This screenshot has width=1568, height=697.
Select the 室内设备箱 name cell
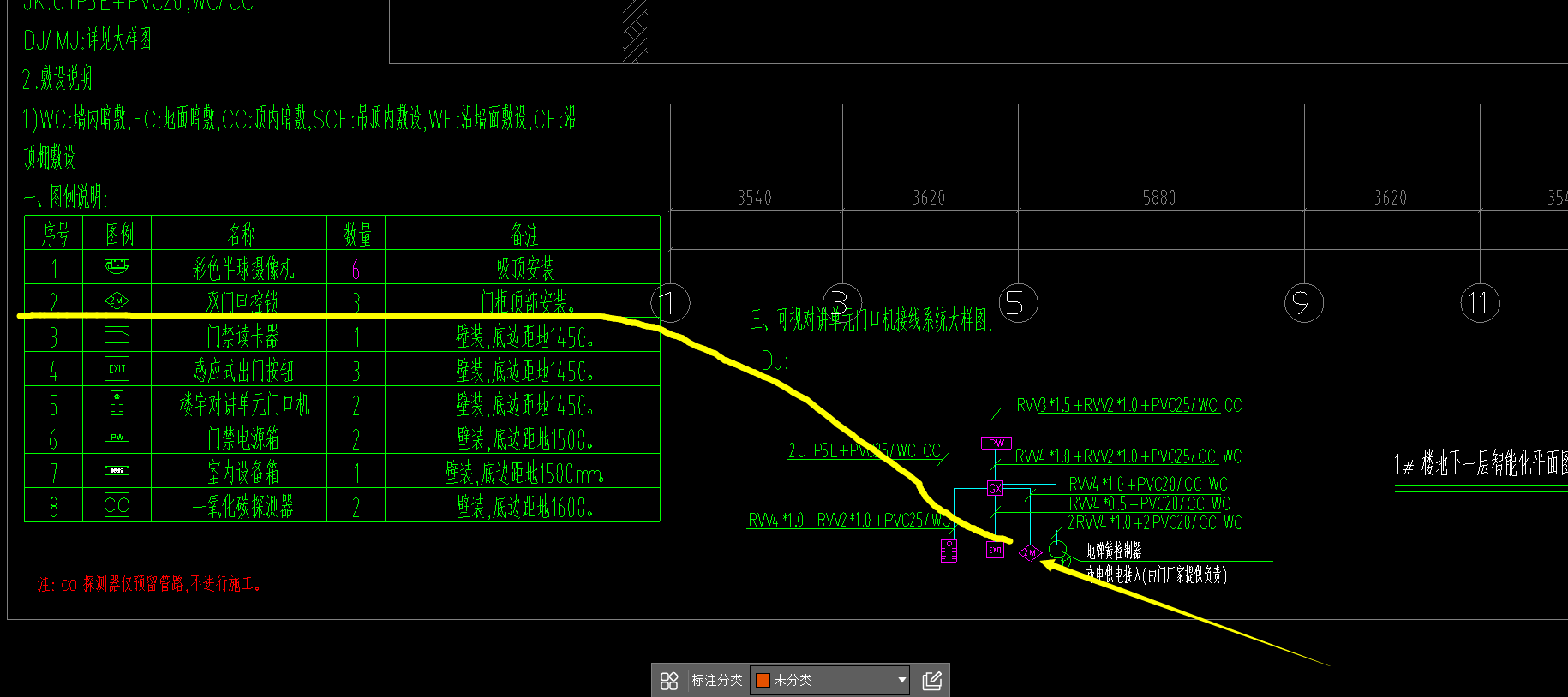[x=239, y=472]
